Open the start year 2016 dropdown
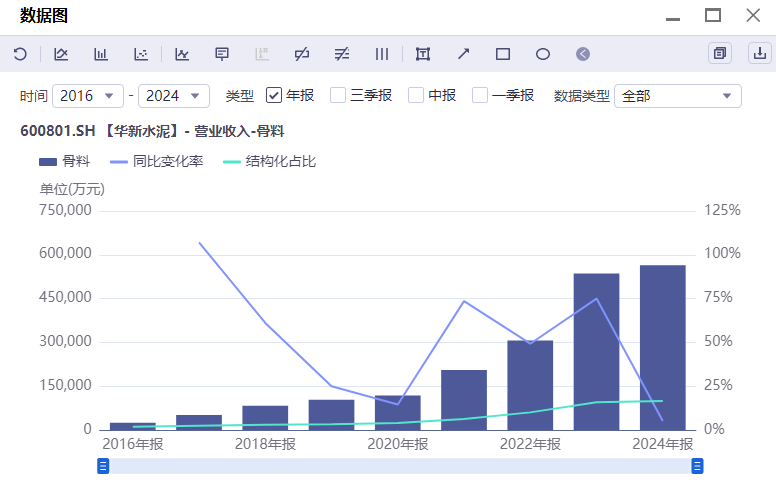Image resolution: width=776 pixels, height=491 pixels. coord(88,96)
